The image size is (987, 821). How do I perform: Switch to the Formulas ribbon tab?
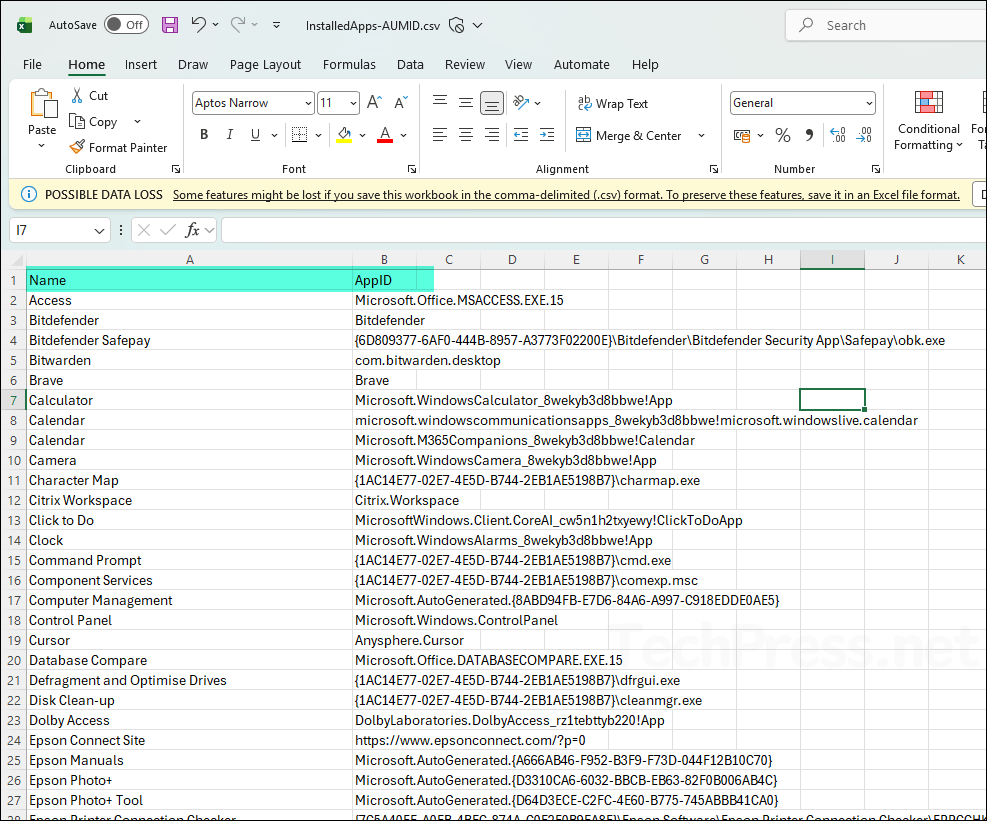pyautogui.click(x=349, y=64)
